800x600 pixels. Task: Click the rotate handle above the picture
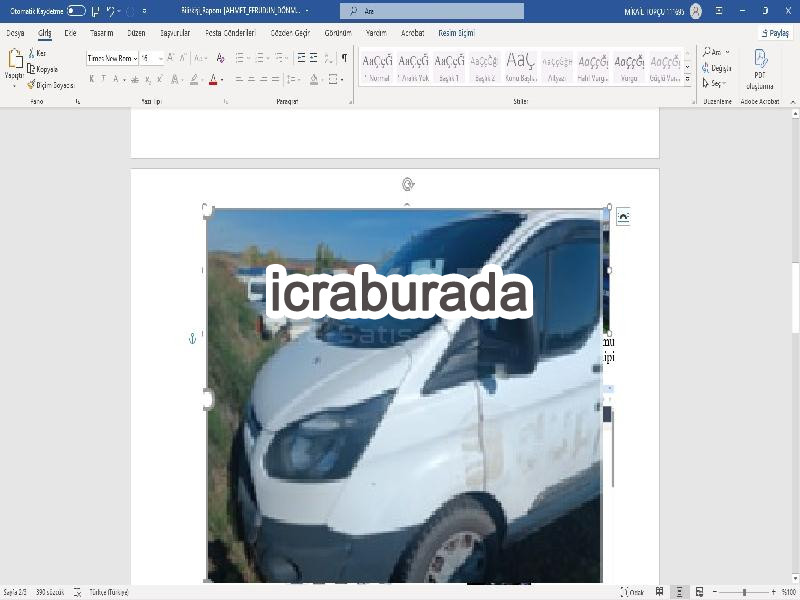[408, 184]
